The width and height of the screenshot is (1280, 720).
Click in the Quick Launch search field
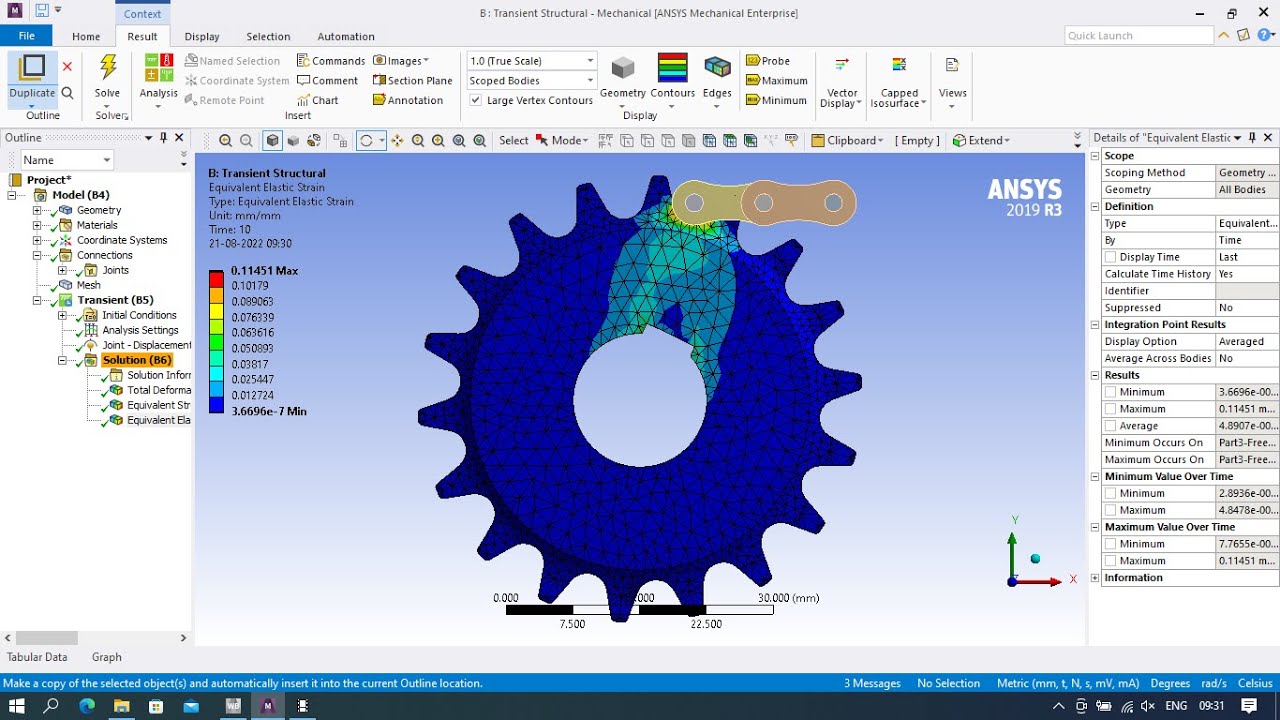click(x=1139, y=35)
